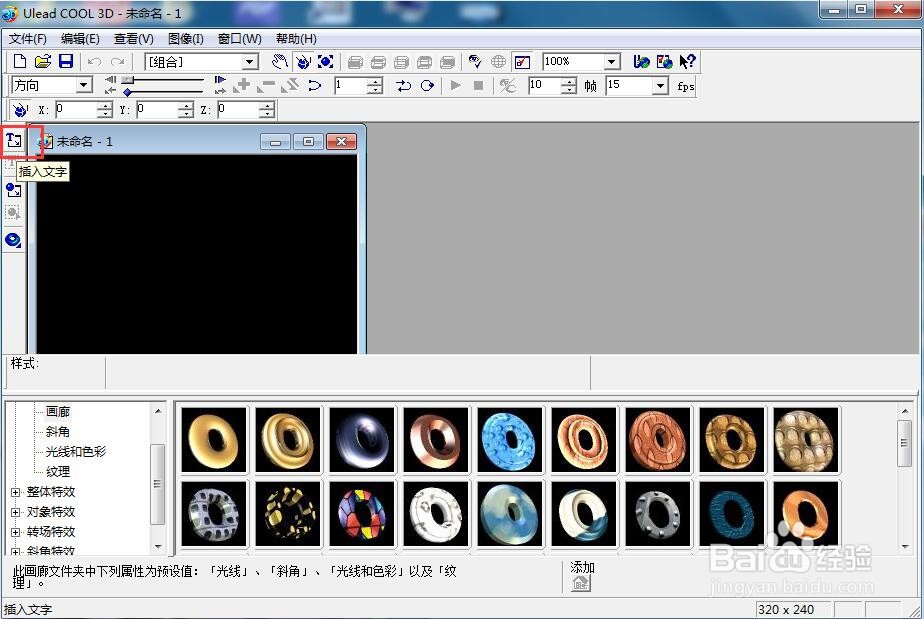Select 斜角 in the tree

[58, 432]
